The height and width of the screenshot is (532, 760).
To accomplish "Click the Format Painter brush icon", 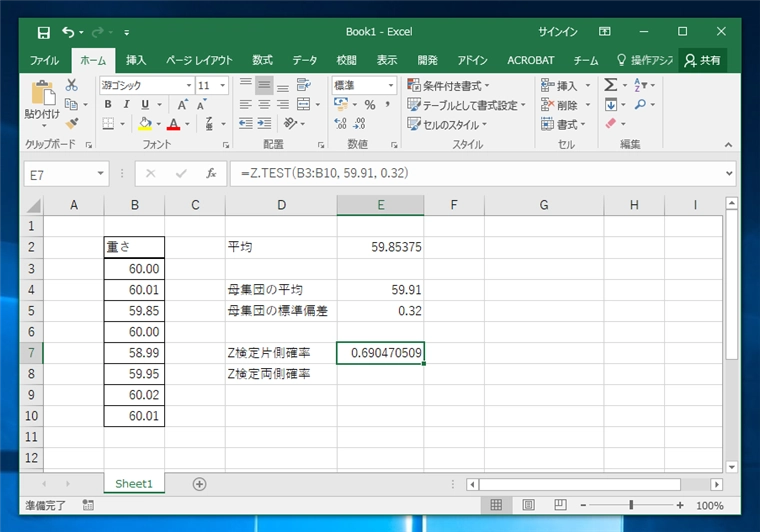I will tap(72, 123).
